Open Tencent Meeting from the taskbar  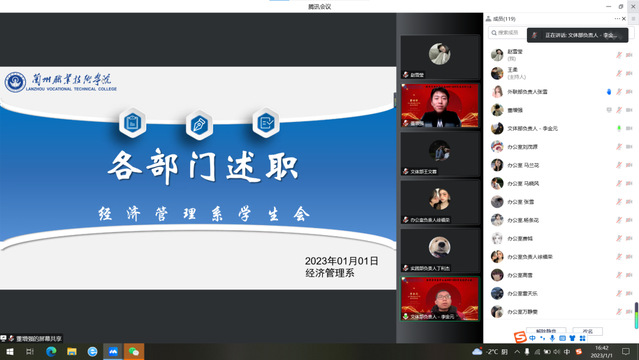pos(113,351)
